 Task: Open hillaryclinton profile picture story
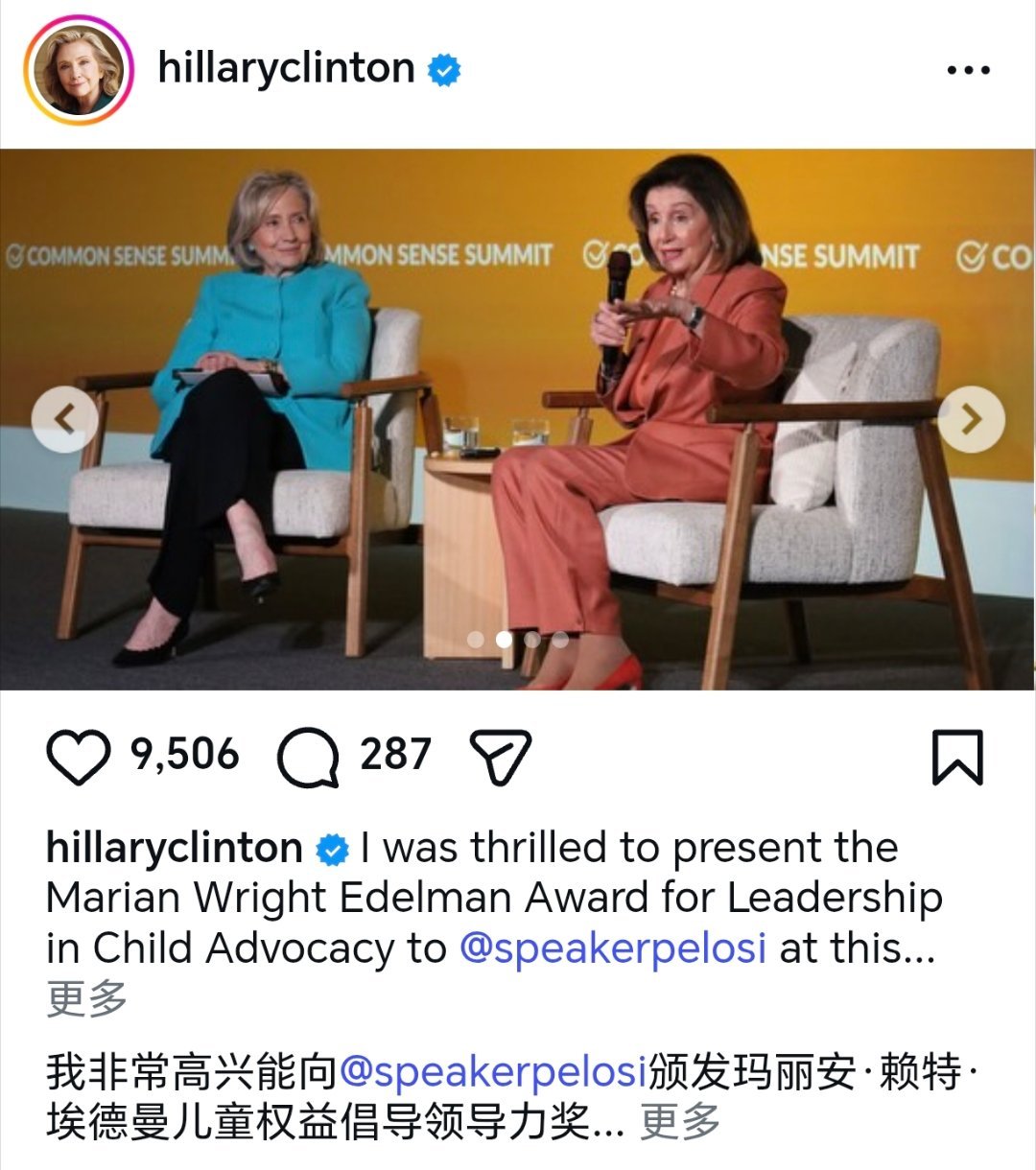click(79, 70)
